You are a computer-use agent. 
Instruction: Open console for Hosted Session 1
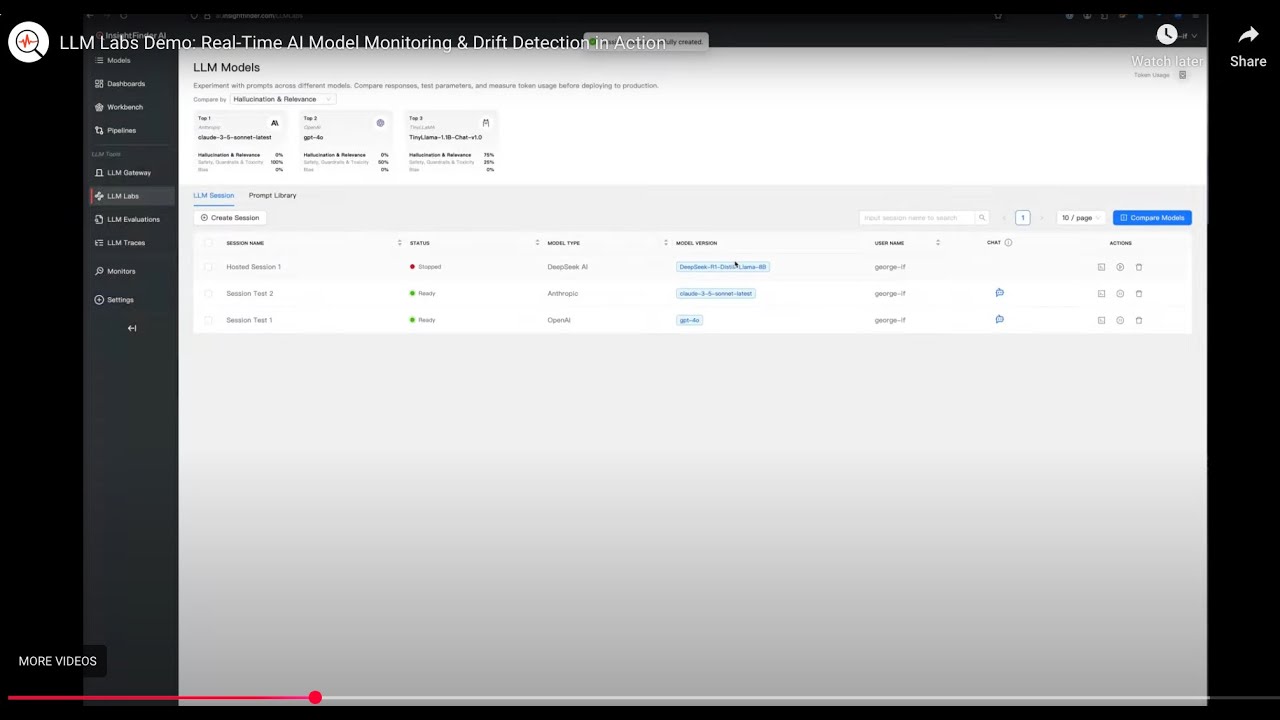[x=1101, y=267]
